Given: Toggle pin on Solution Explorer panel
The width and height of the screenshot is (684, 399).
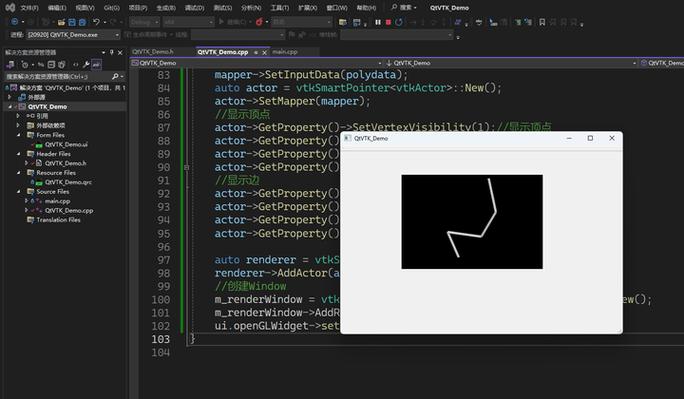Looking at the screenshot, I should click(x=112, y=52).
